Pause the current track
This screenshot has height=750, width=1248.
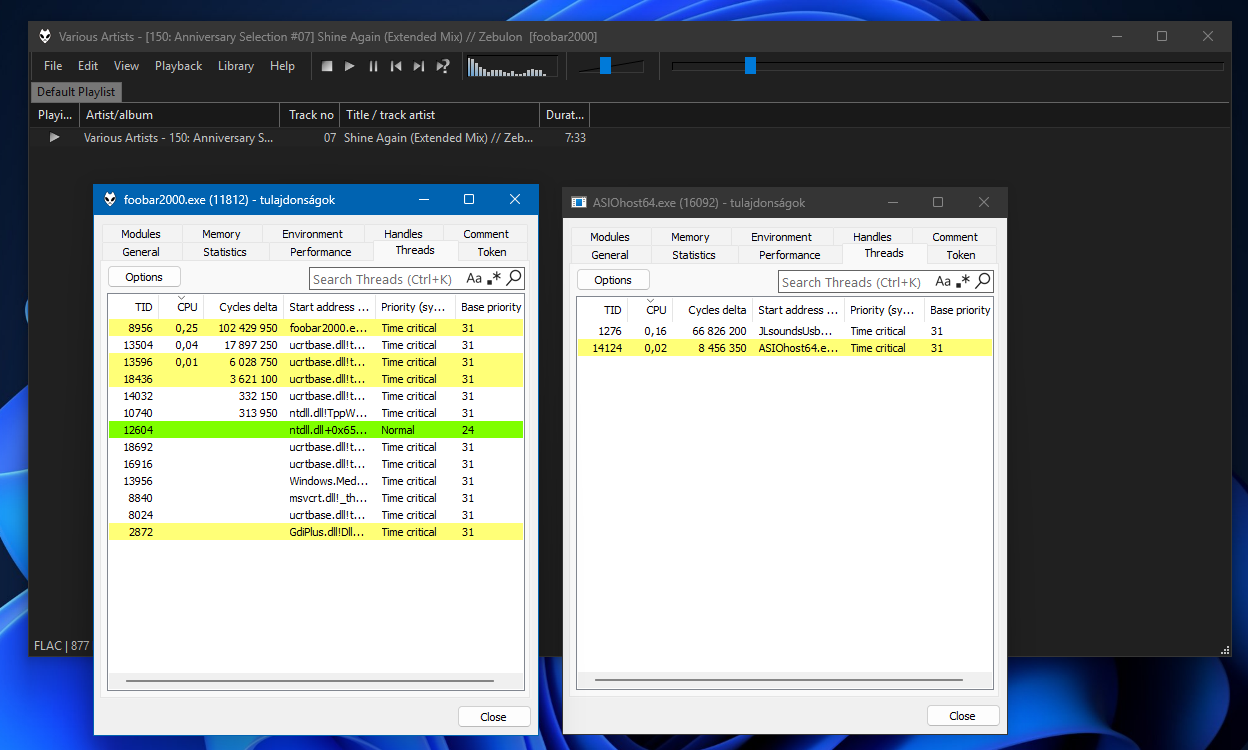pyautogui.click(x=373, y=66)
